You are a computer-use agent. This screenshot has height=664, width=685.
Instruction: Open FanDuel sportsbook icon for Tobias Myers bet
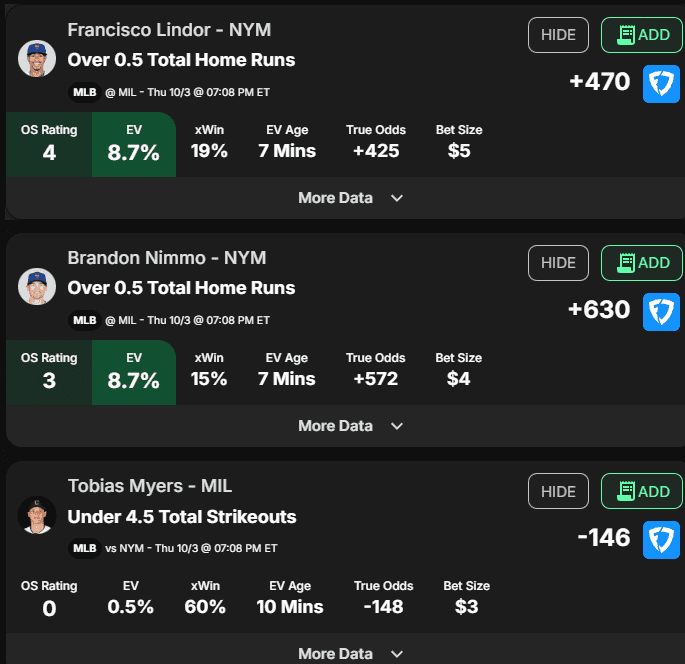[661, 540]
